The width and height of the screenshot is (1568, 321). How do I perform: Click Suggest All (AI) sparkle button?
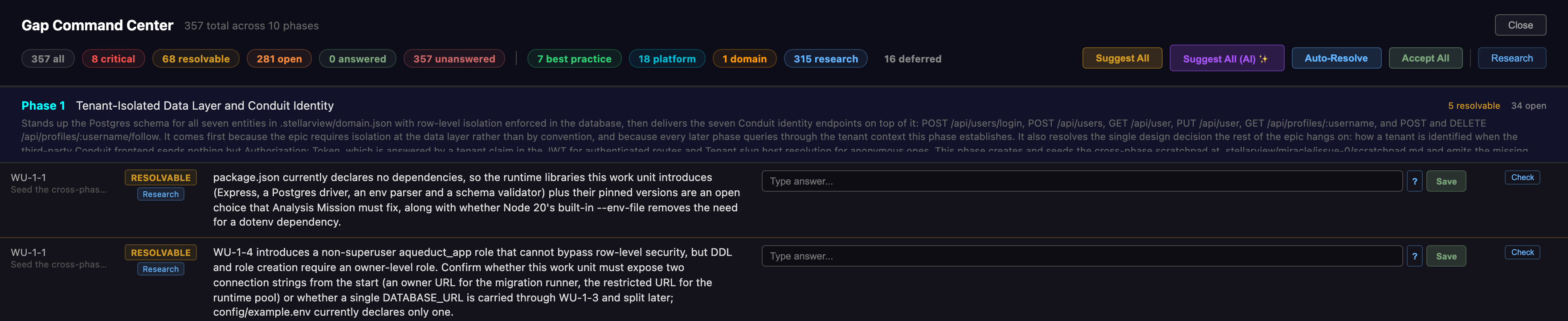[1226, 58]
